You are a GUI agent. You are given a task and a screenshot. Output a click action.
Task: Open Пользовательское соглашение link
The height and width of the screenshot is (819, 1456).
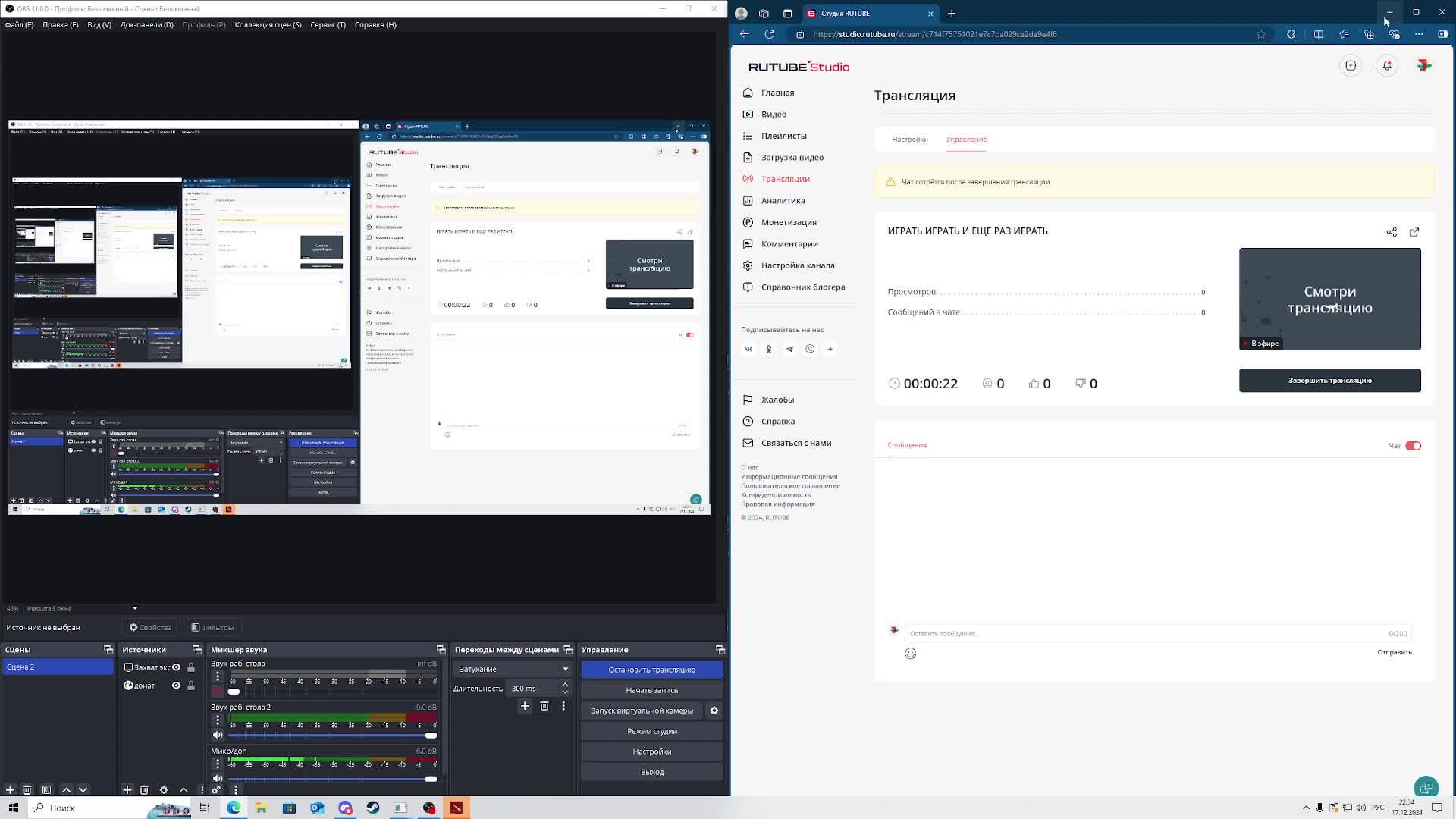pyautogui.click(x=790, y=486)
